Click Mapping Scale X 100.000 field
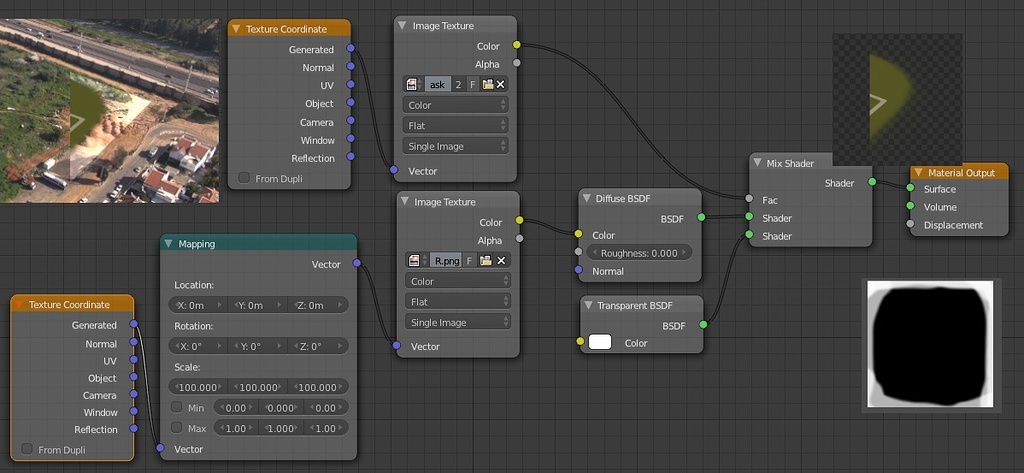Viewport: 1024px width, 473px height. 198,387
